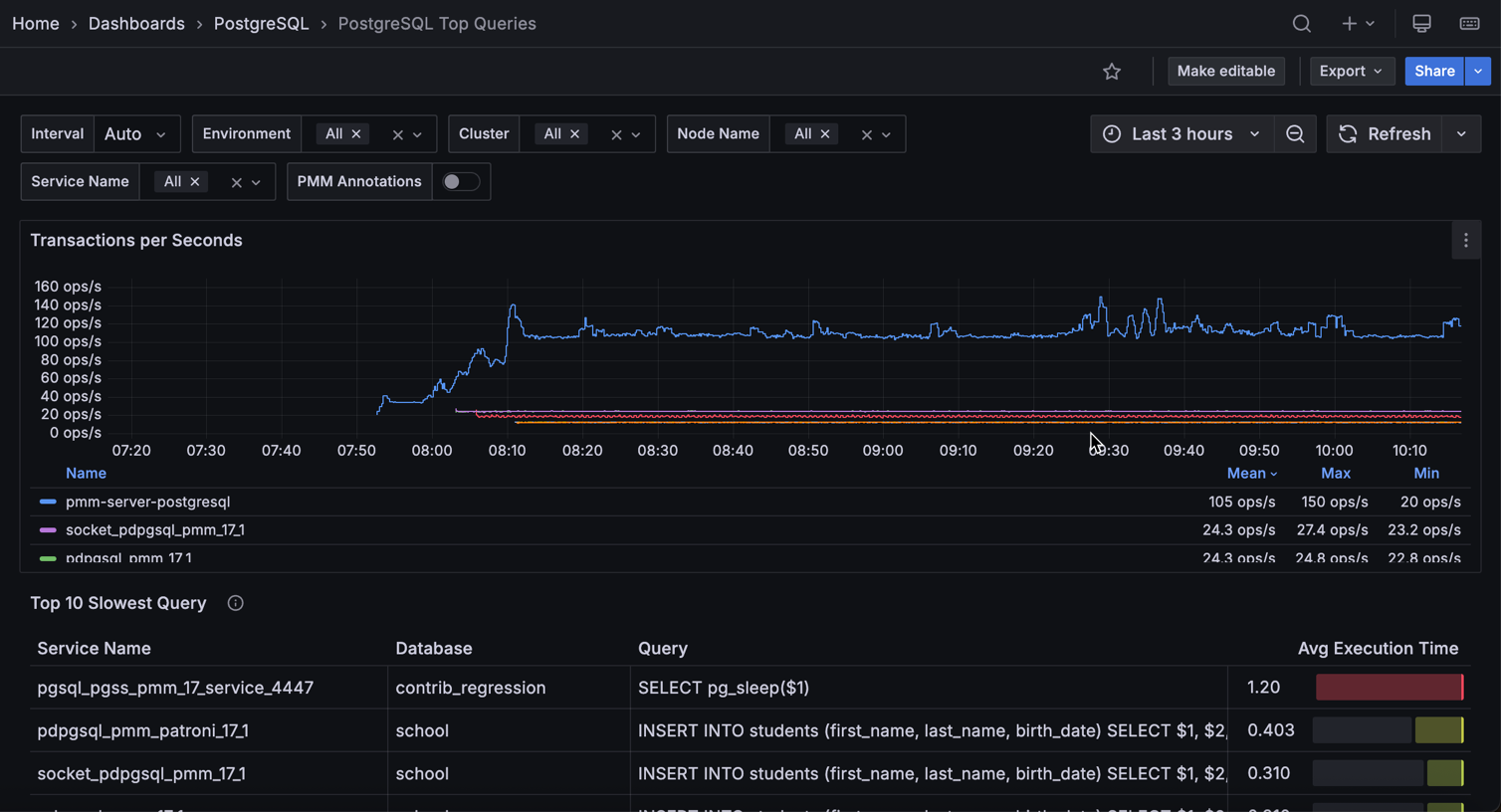Open the Transactions per Seconds panel menu

1465,240
